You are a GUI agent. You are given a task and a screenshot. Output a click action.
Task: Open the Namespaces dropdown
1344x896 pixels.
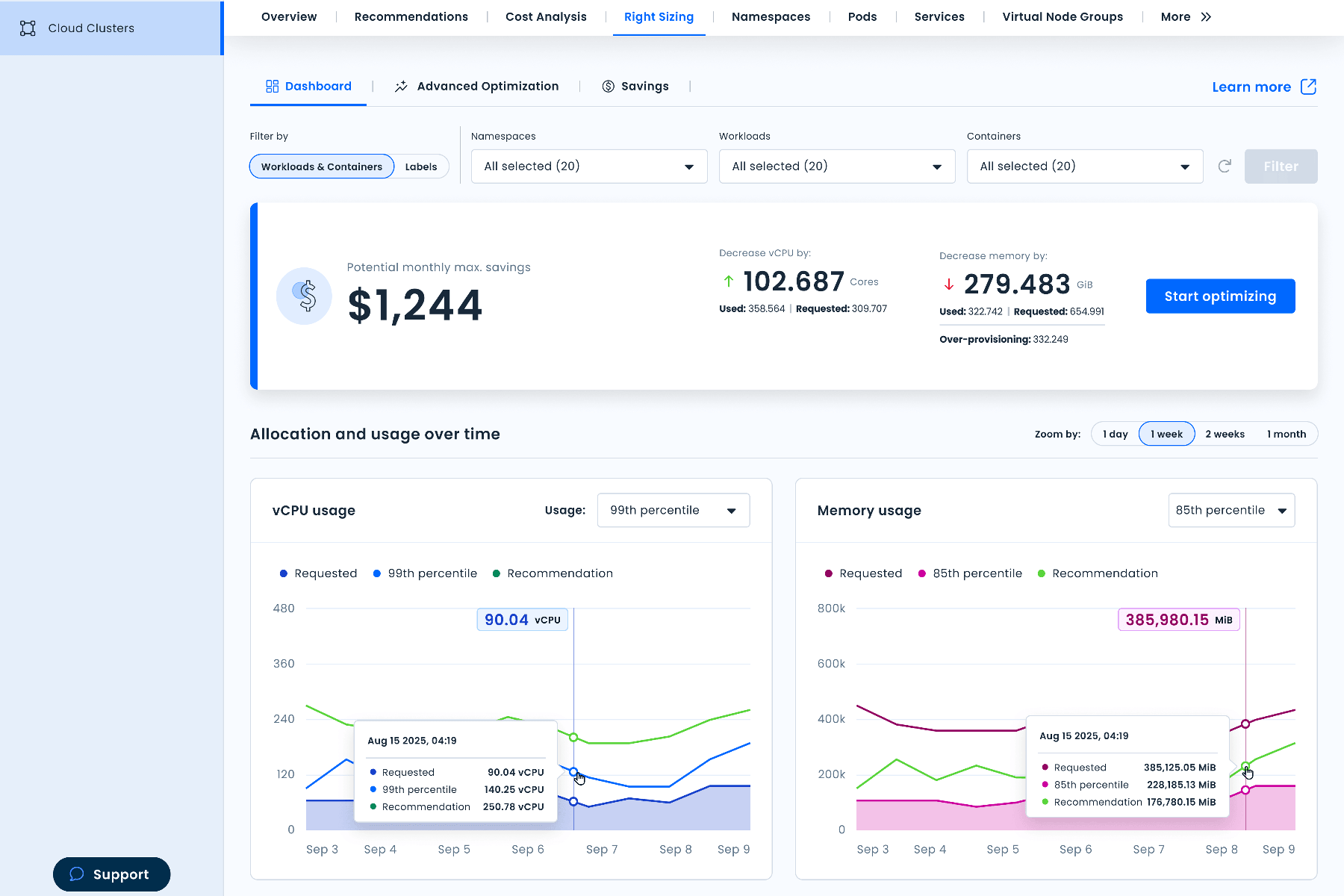[589, 167]
